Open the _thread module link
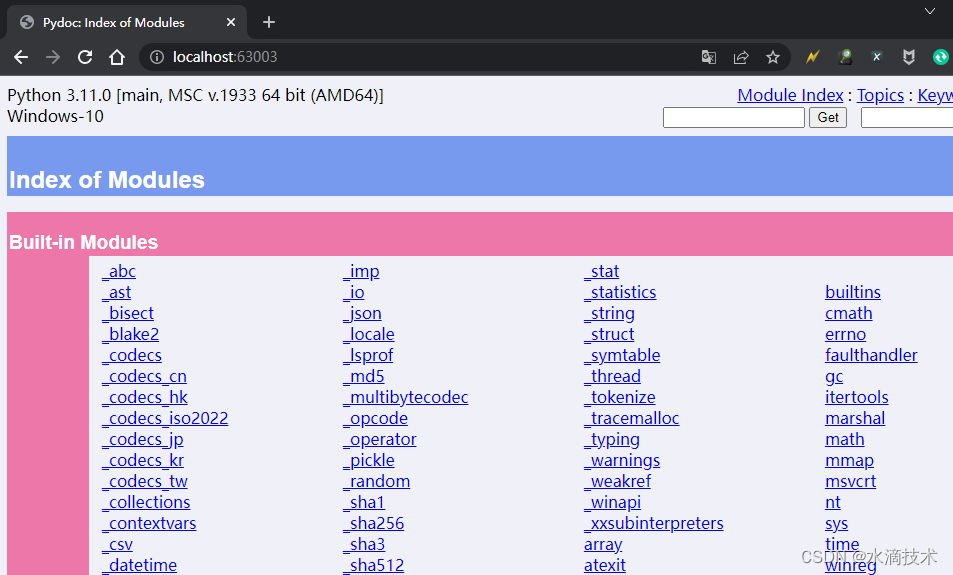 (612, 376)
